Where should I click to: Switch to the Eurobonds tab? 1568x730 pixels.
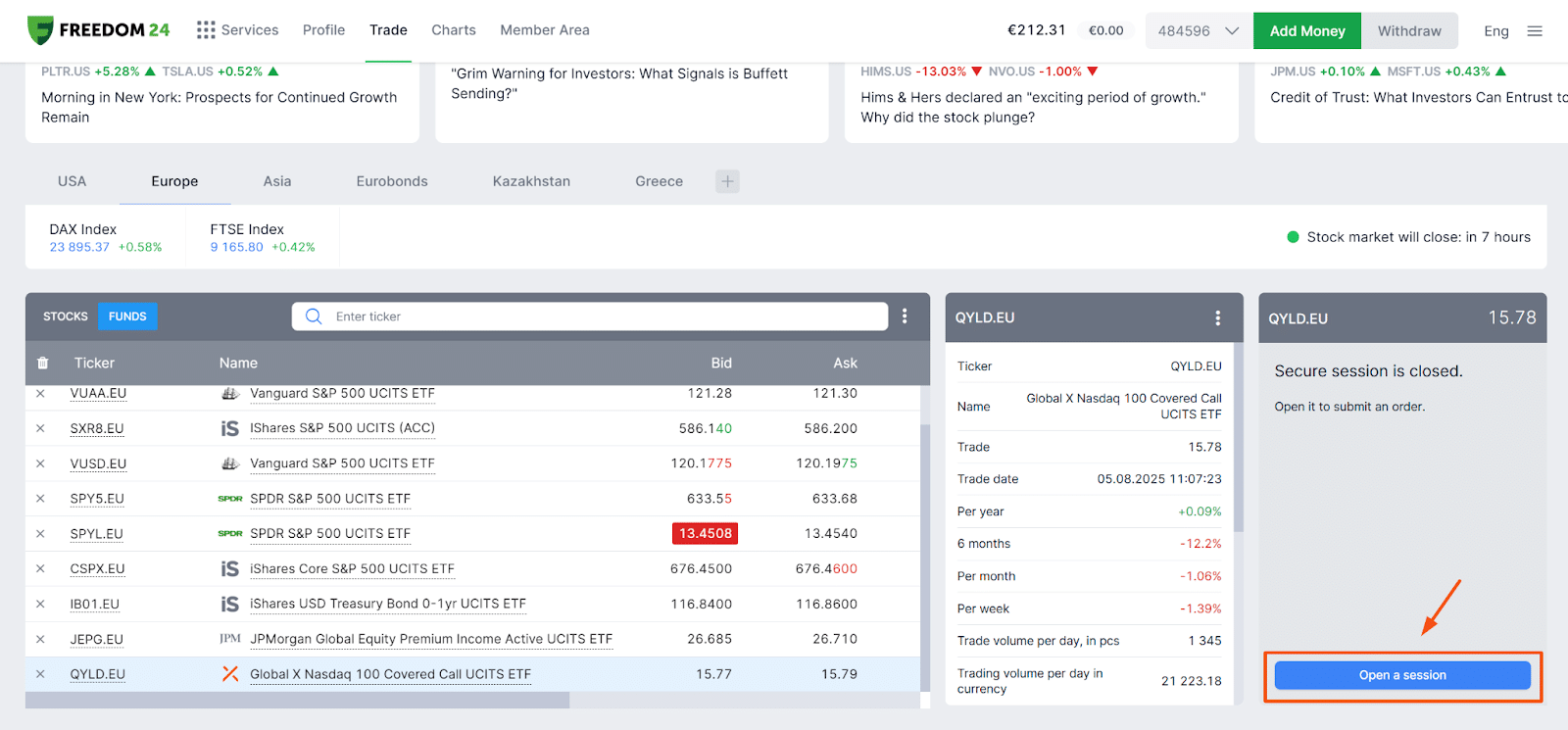pos(392,181)
